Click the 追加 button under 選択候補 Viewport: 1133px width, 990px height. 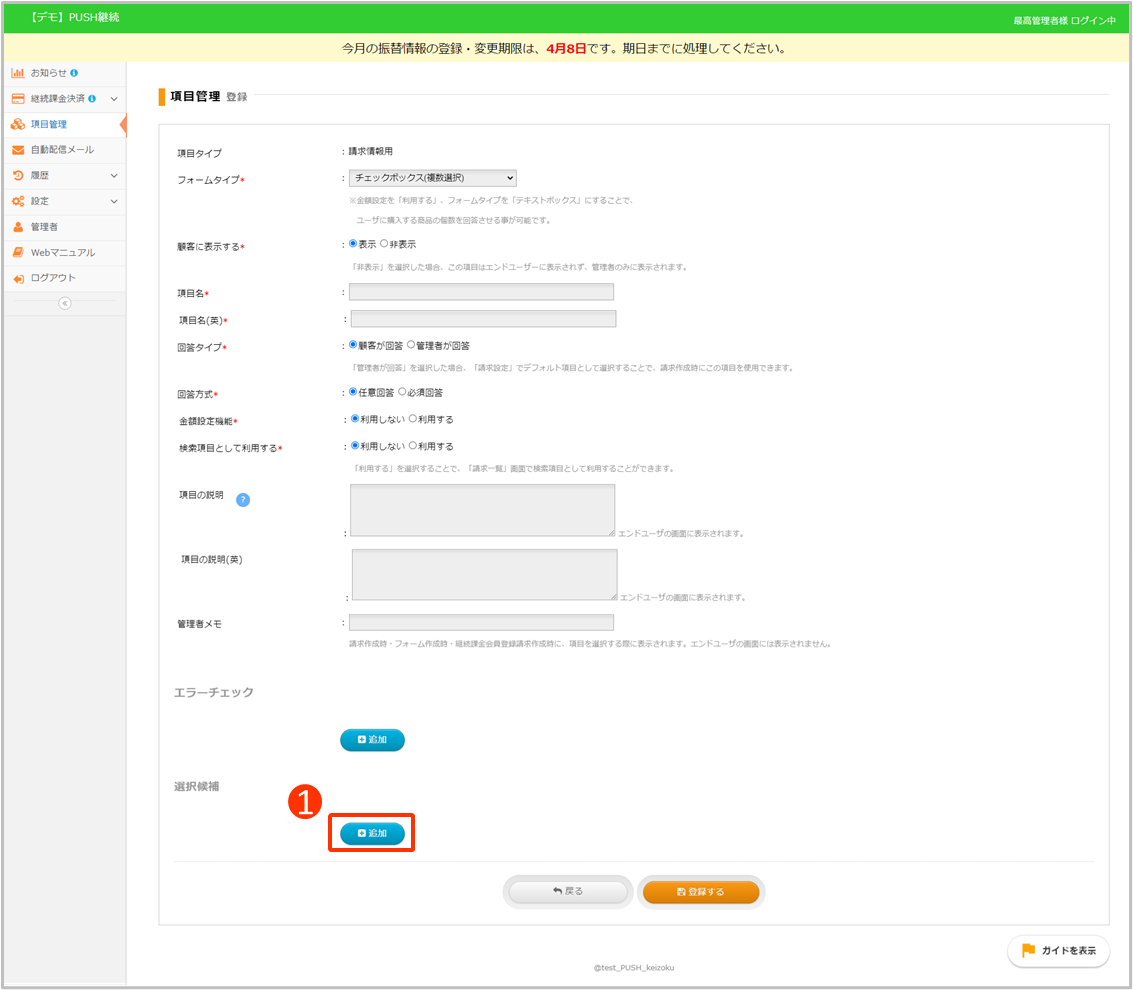(372, 833)
